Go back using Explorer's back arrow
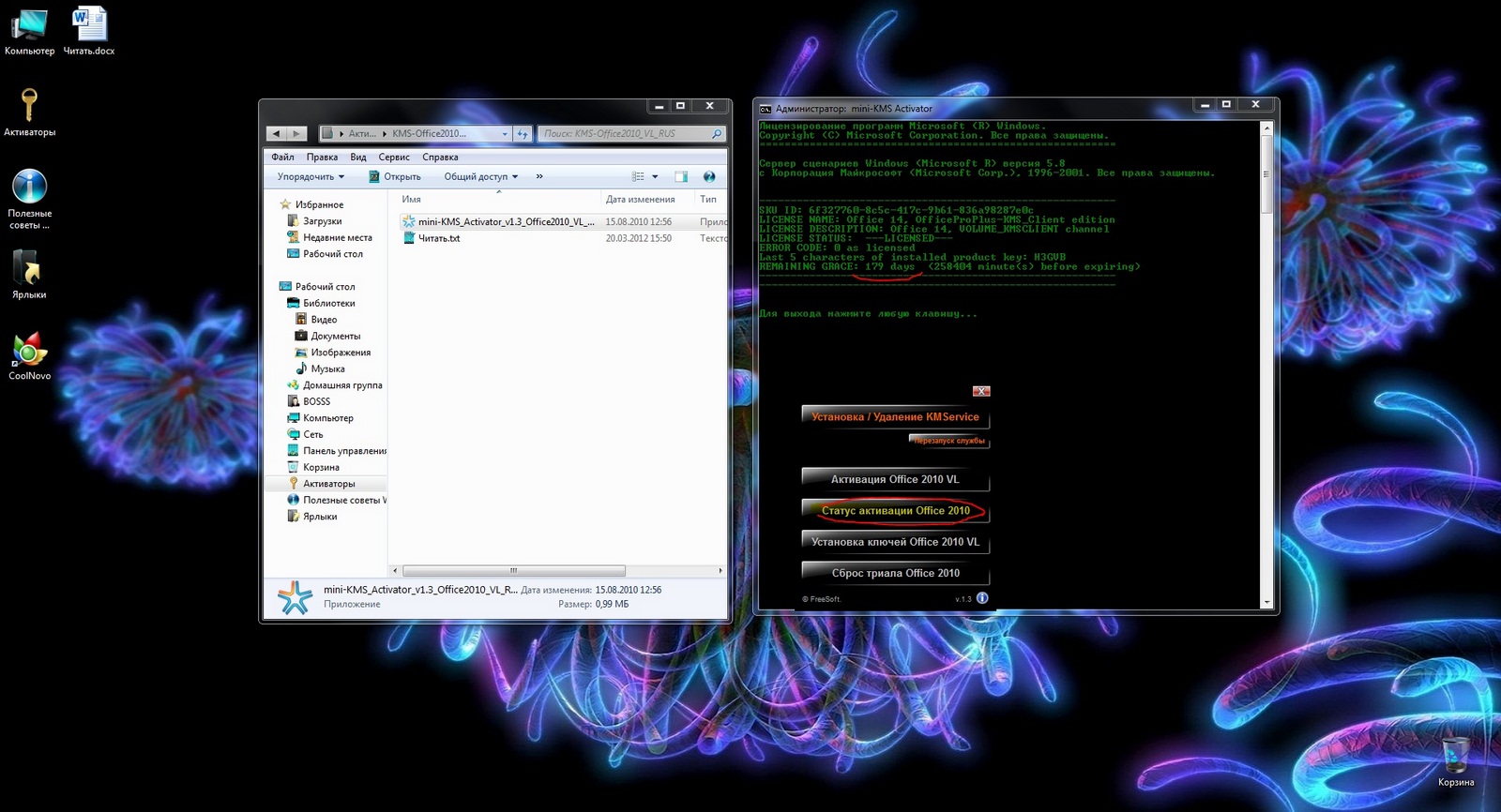 (276, 134)
